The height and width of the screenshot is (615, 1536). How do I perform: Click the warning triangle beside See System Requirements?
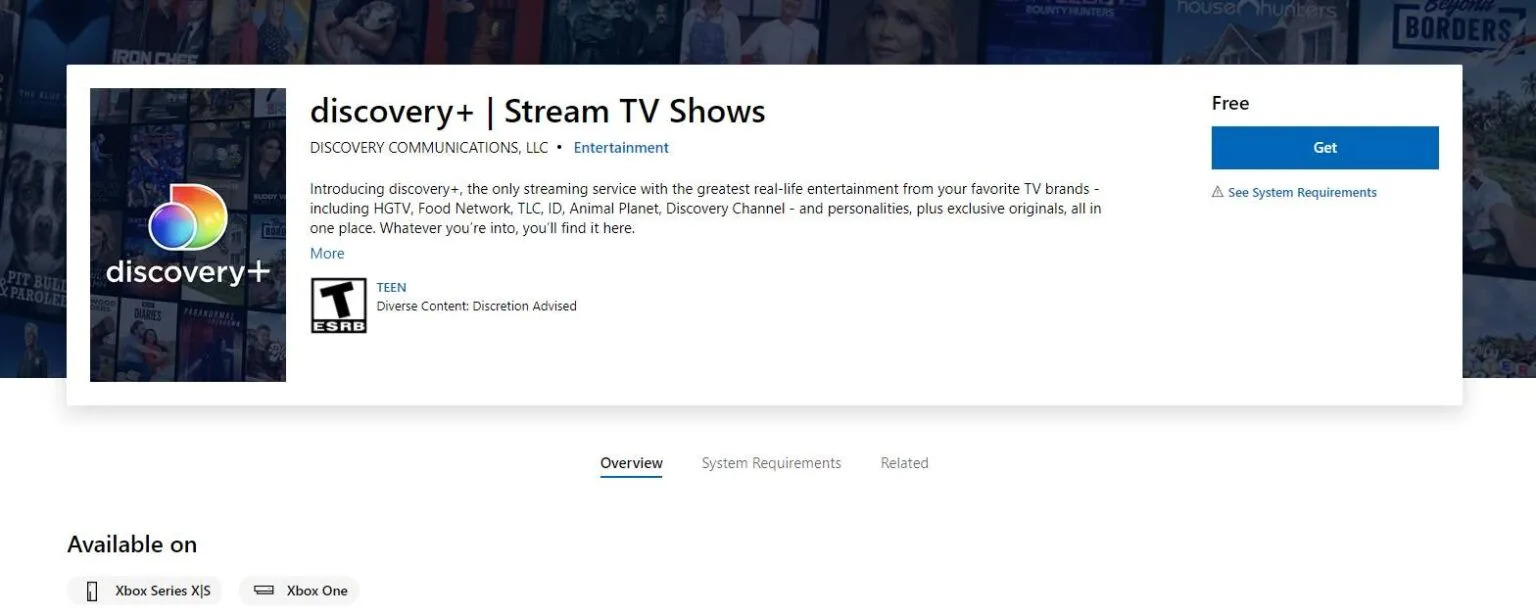(x=1217, y=192)
